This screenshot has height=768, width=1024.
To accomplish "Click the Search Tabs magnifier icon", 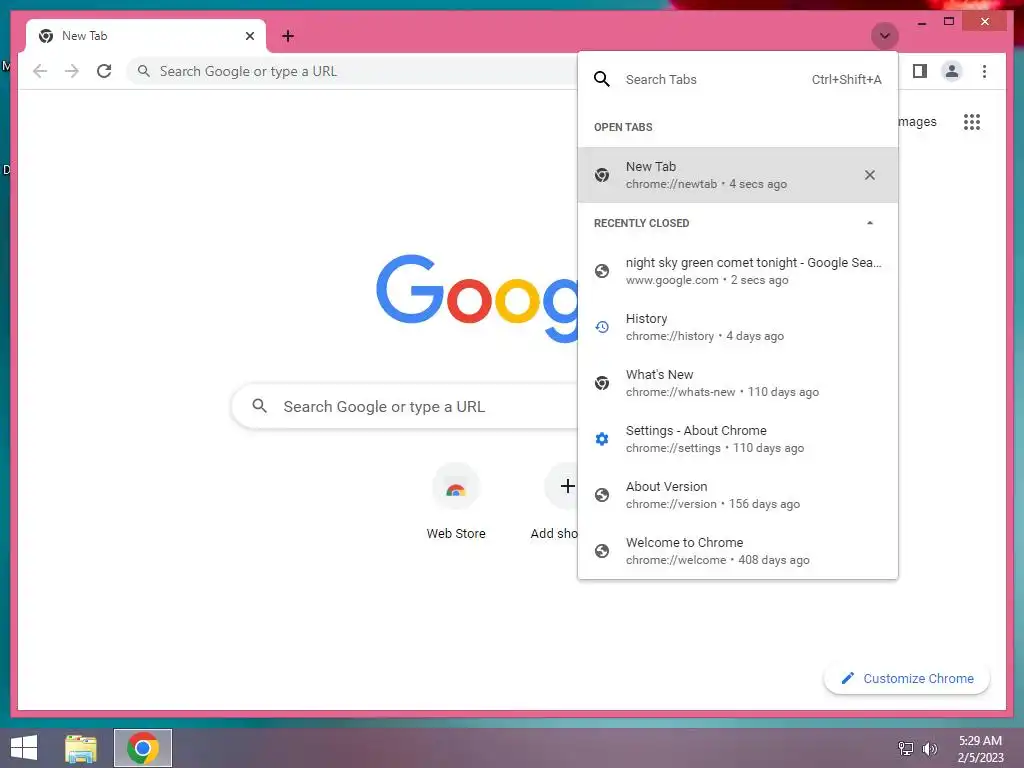I will (601, 80).
